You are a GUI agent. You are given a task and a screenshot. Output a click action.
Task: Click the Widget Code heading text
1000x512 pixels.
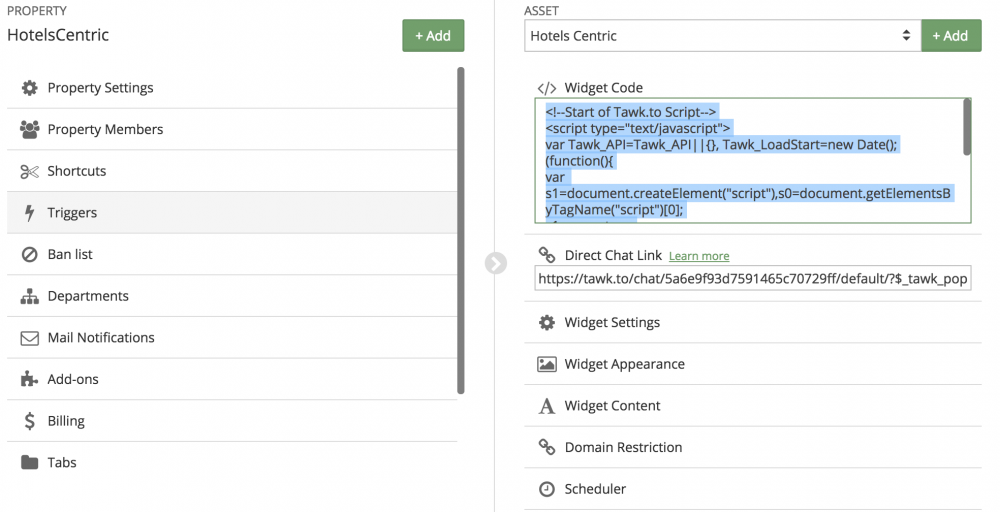point(603,88)
